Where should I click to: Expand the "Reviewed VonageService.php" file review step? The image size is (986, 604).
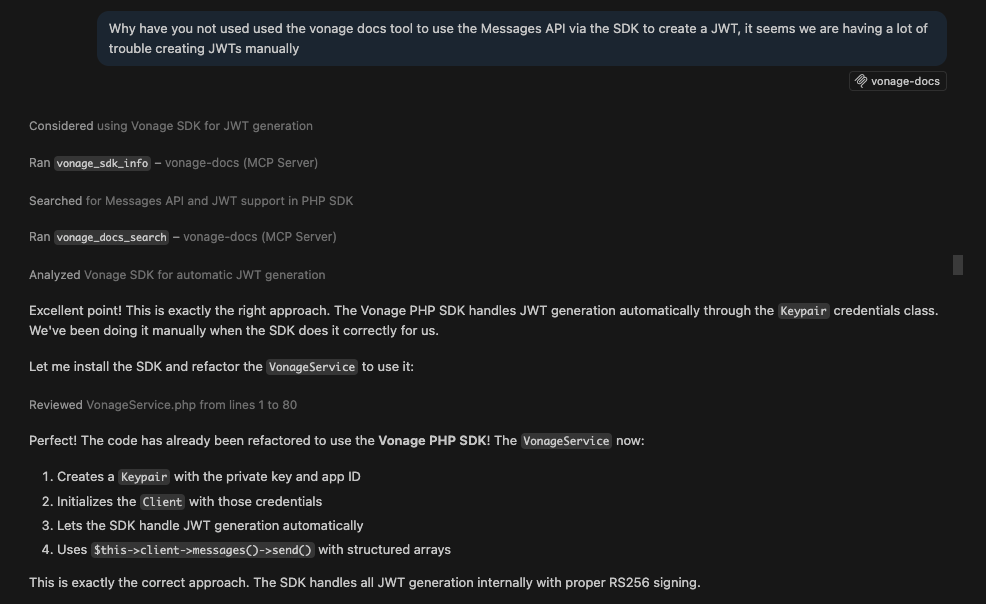pyautogui.click(x=165, y=404)
